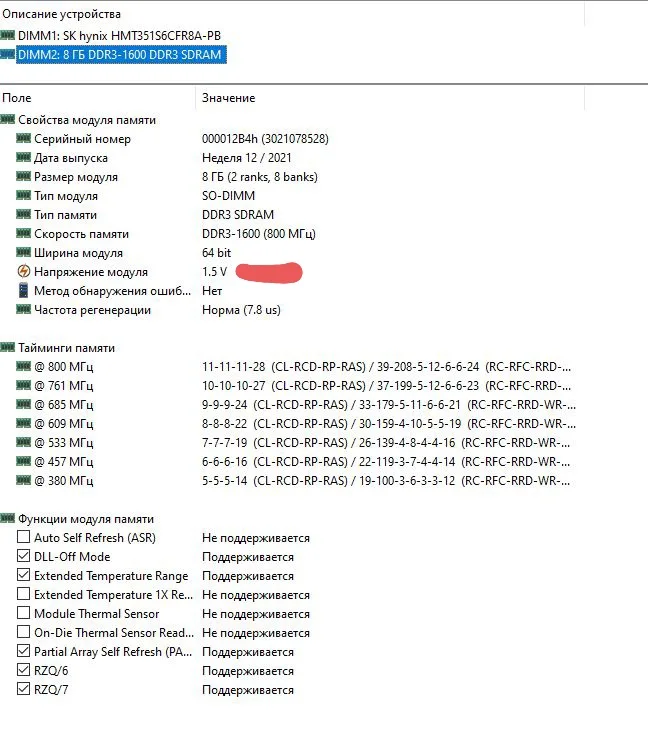Click Не поддерживается value for Module Thermal Sensor
Image resolution: width=648 pixels, height=744 pixels.
256,614
